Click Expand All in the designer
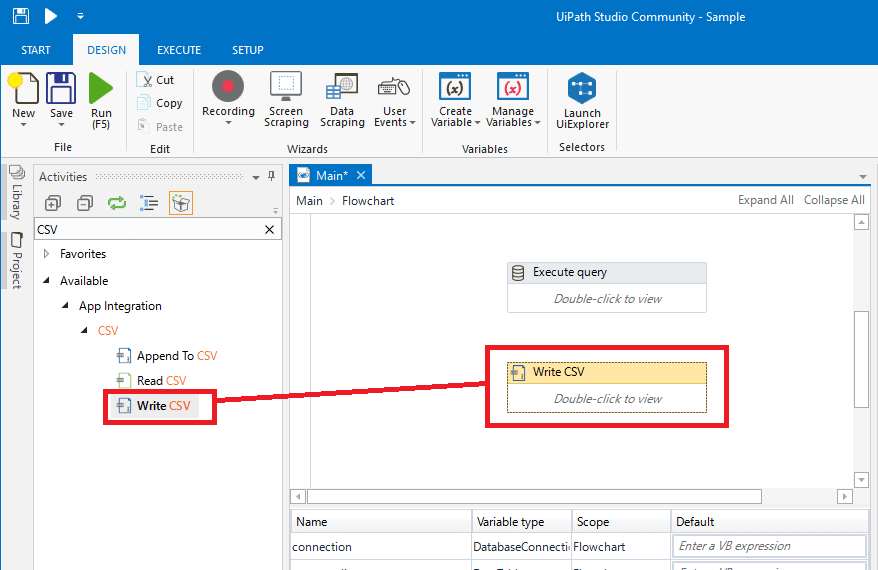 pyautogui.click(x=765, y=200)
